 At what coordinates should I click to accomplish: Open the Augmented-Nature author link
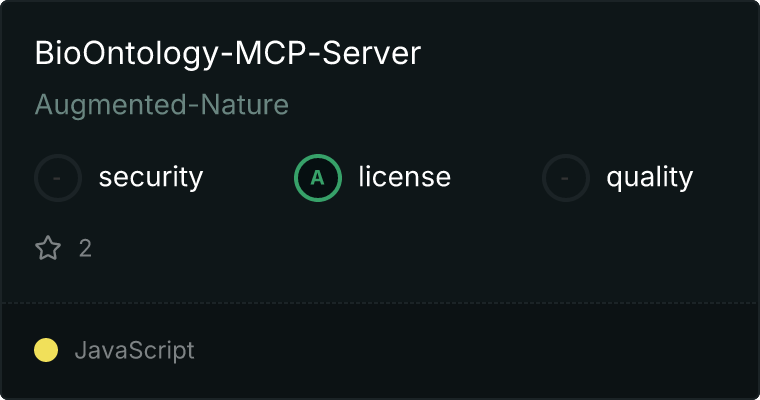tap(162, 105)
